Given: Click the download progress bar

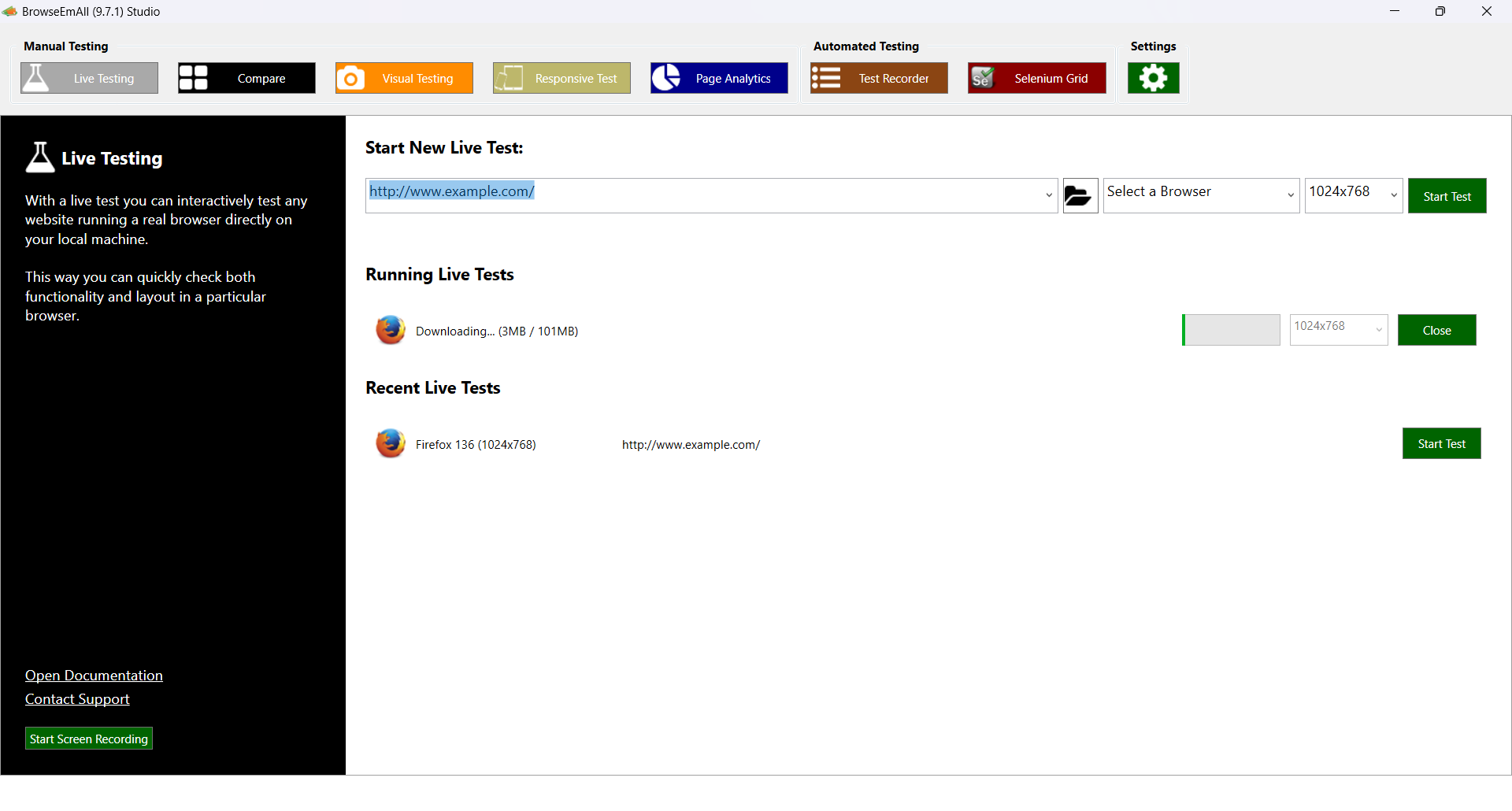Looking at the screenshot, I should (1231, 330).
